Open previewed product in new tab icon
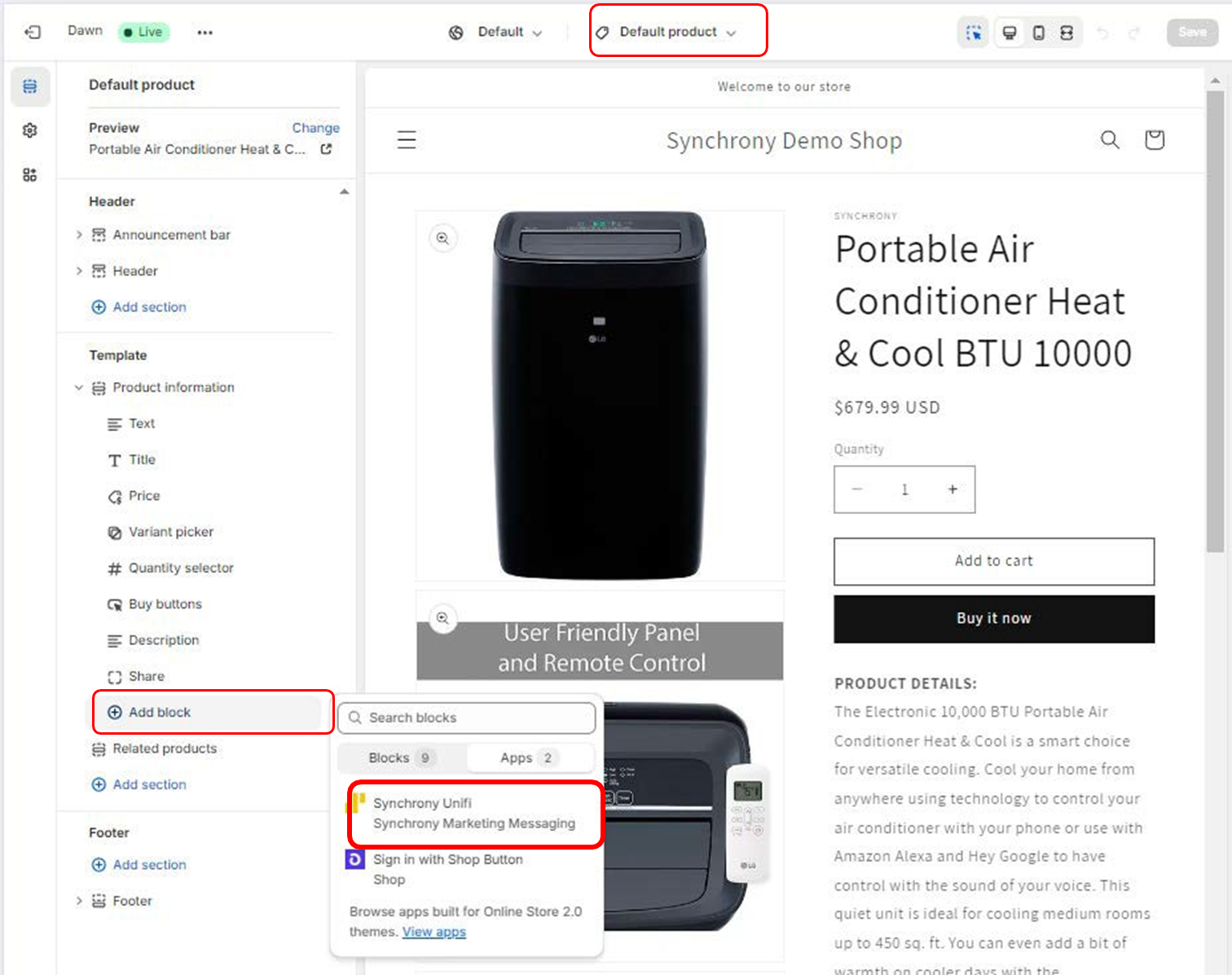The image size is (1232, 975). pyautogui.click(x=326, y=149)
